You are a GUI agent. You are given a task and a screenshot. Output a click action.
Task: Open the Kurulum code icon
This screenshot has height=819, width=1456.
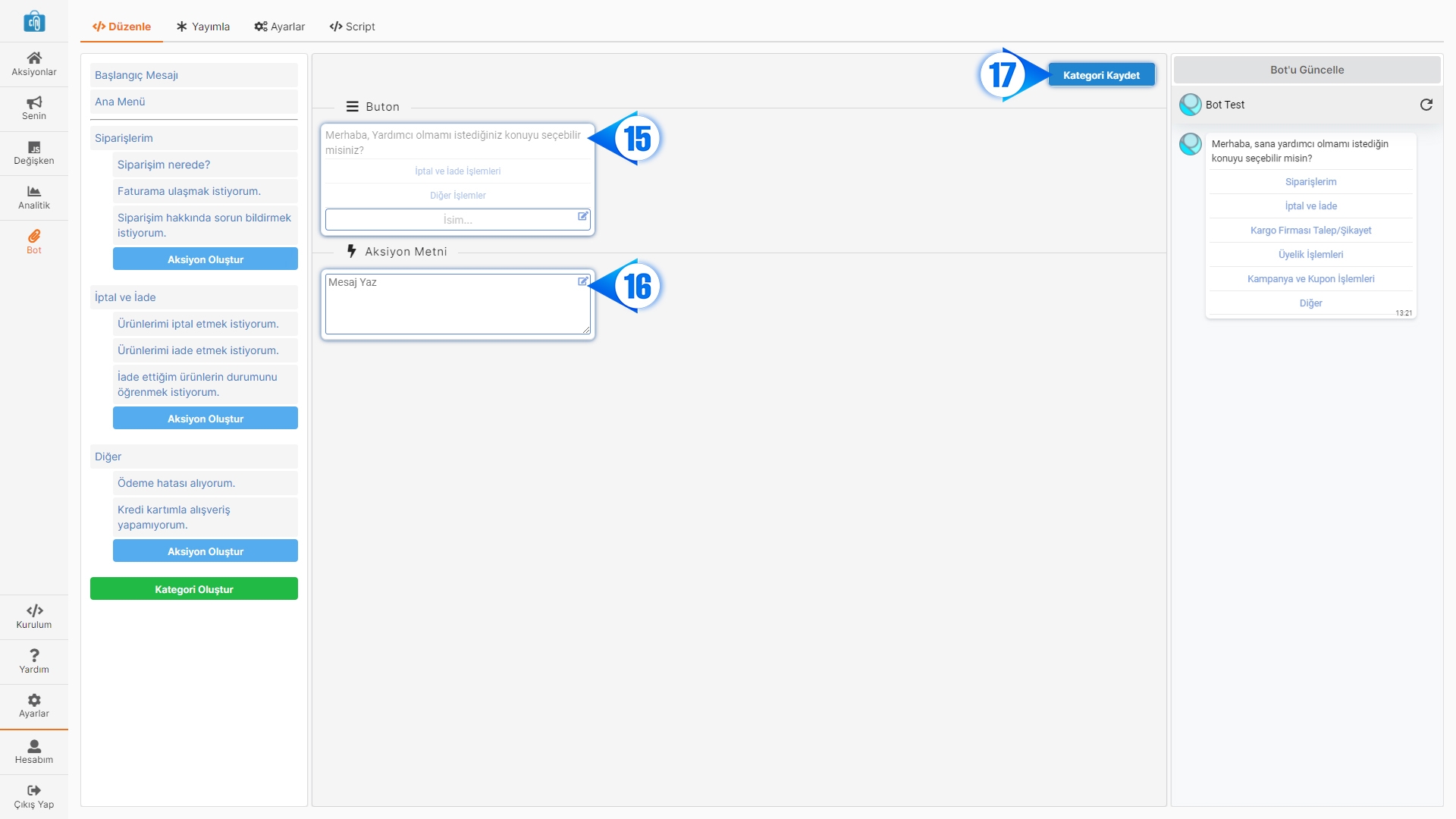click(x=34, y=610)
